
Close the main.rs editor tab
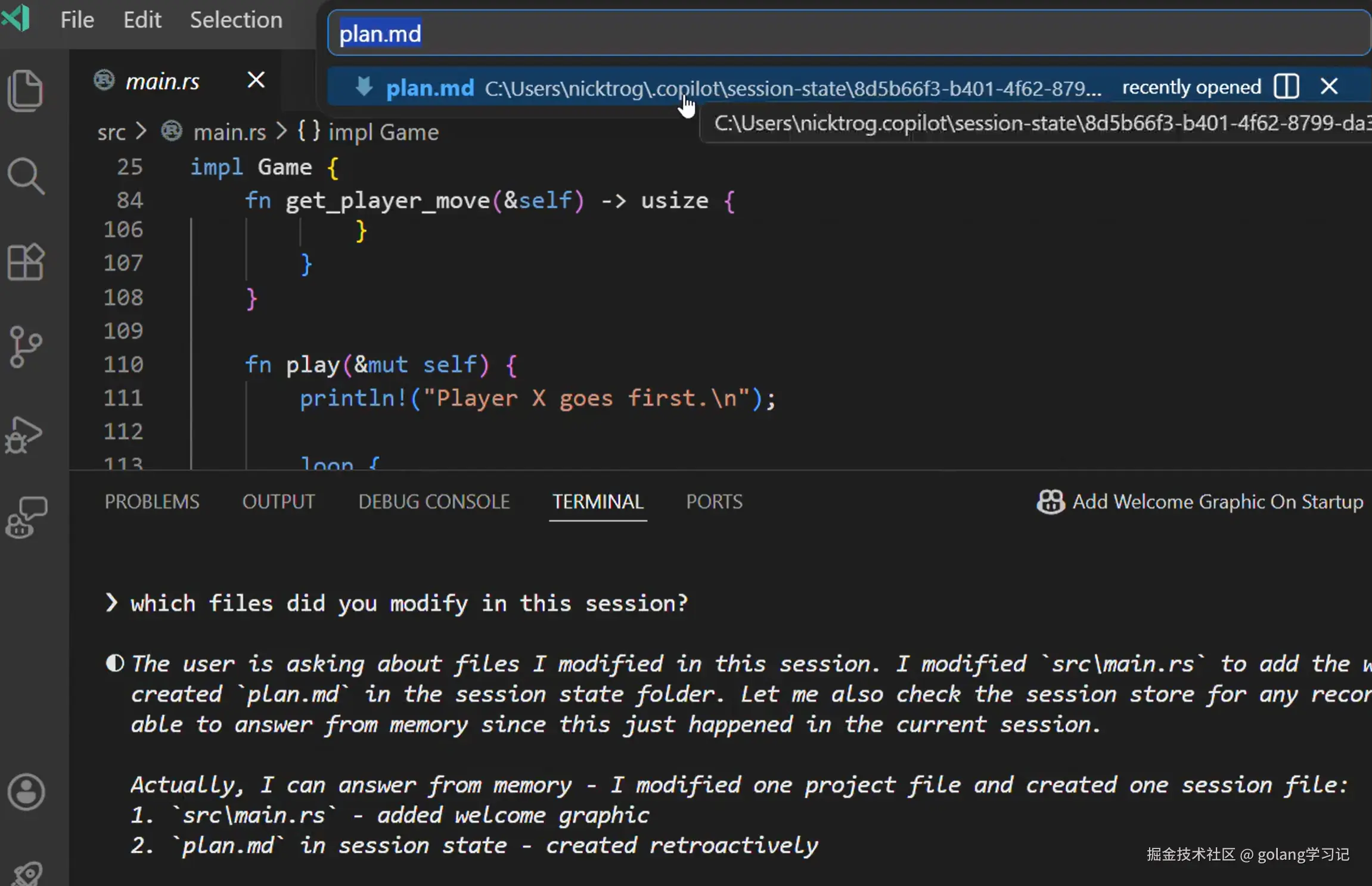tap(256, 80)
